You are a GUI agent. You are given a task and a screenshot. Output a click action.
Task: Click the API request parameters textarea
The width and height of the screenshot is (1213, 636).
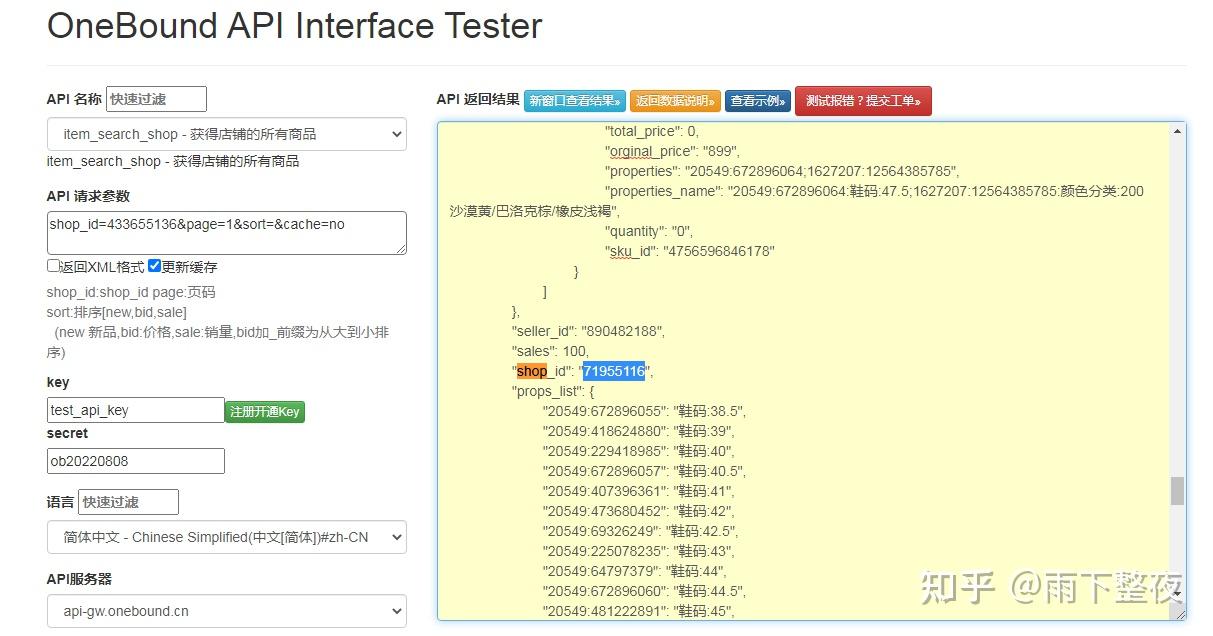click(226, 233)
